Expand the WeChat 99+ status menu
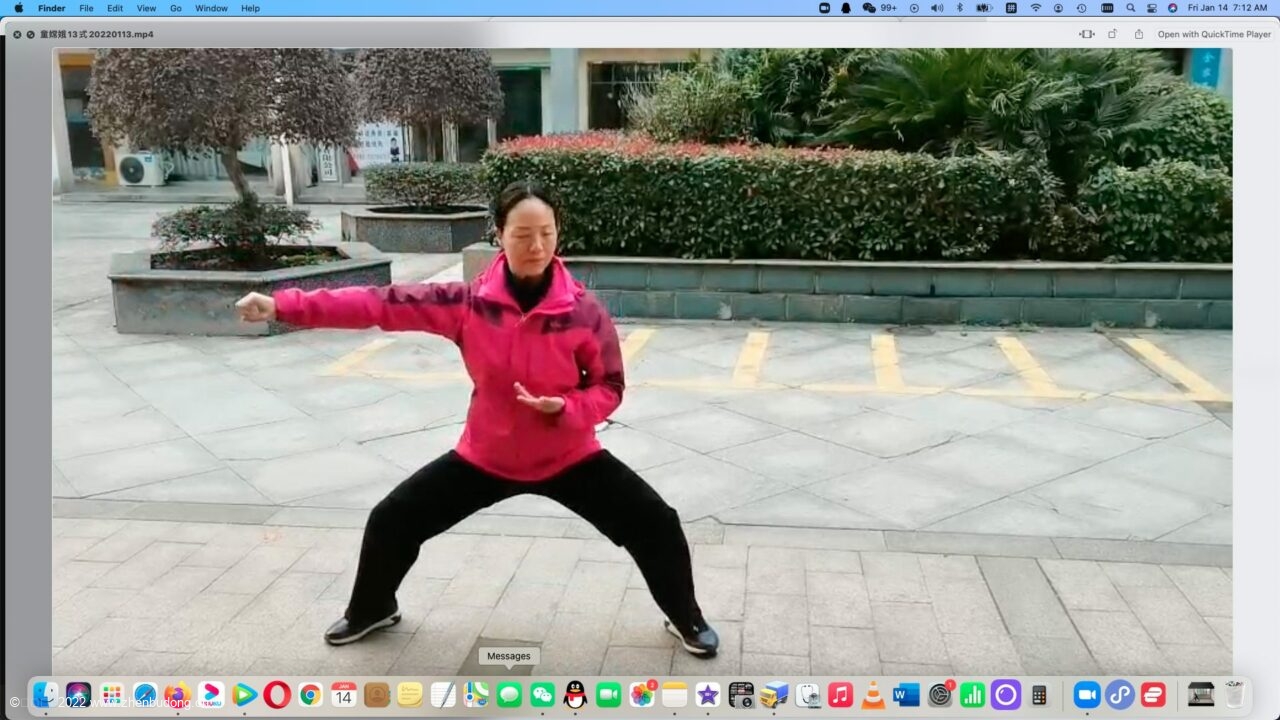Viewport: 1280px width, 720px height. coord(880,8)
